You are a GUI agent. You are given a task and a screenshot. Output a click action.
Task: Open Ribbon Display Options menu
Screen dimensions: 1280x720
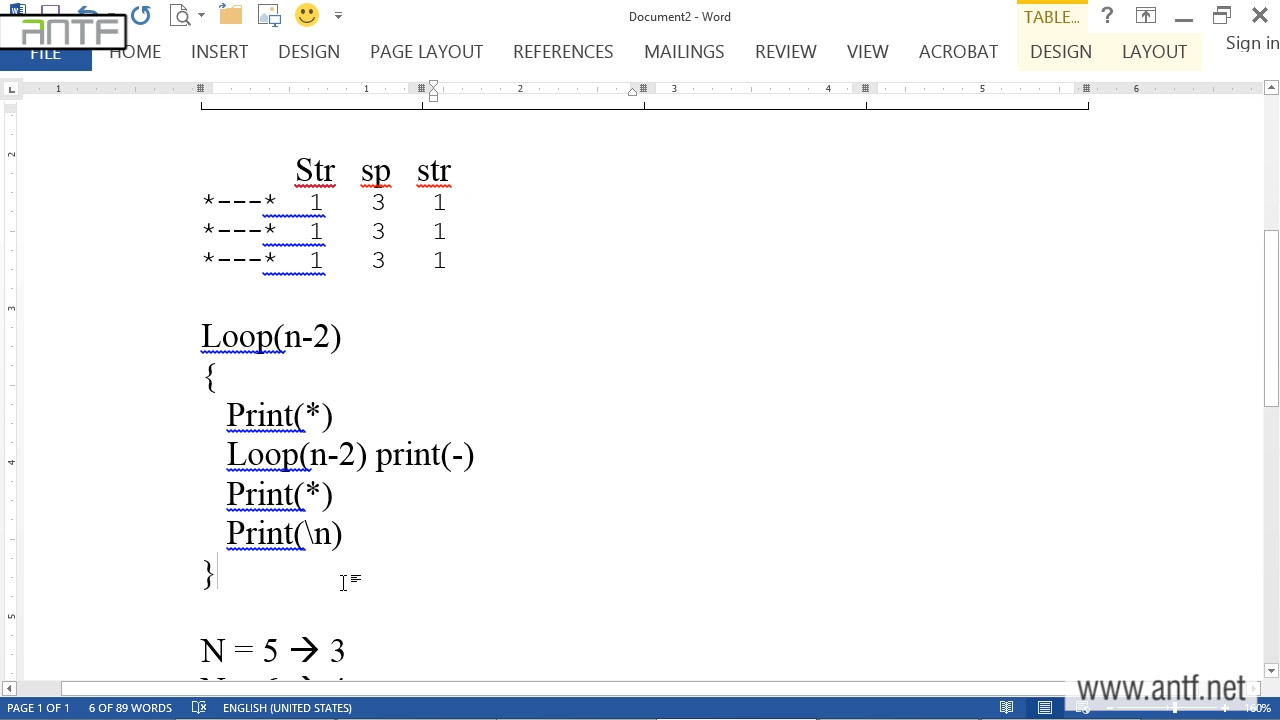click(1145, 16)
